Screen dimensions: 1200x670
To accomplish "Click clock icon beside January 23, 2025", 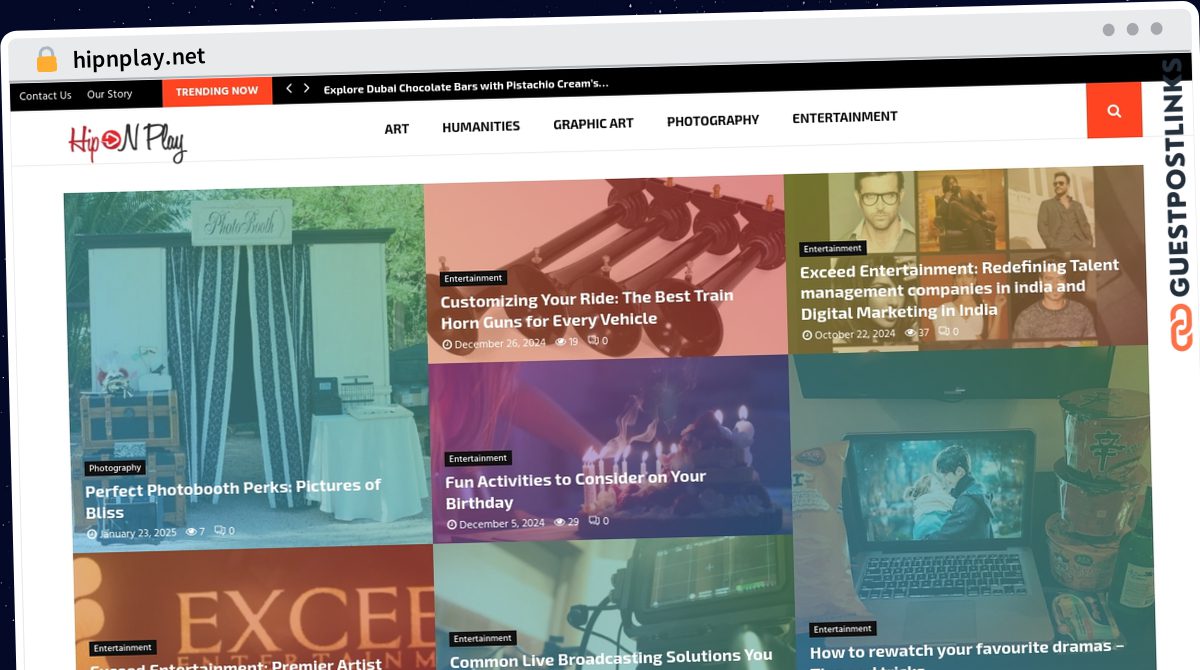I will [92, 534].
